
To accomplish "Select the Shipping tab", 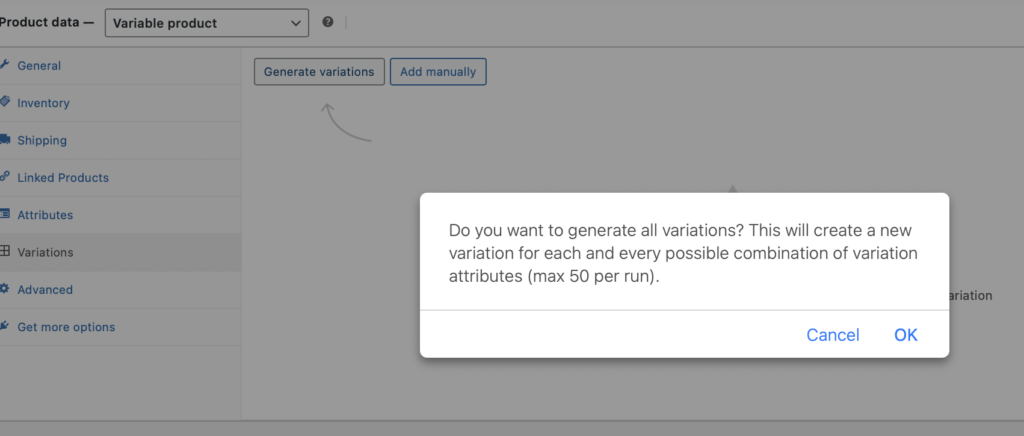I will coord(42,141).
